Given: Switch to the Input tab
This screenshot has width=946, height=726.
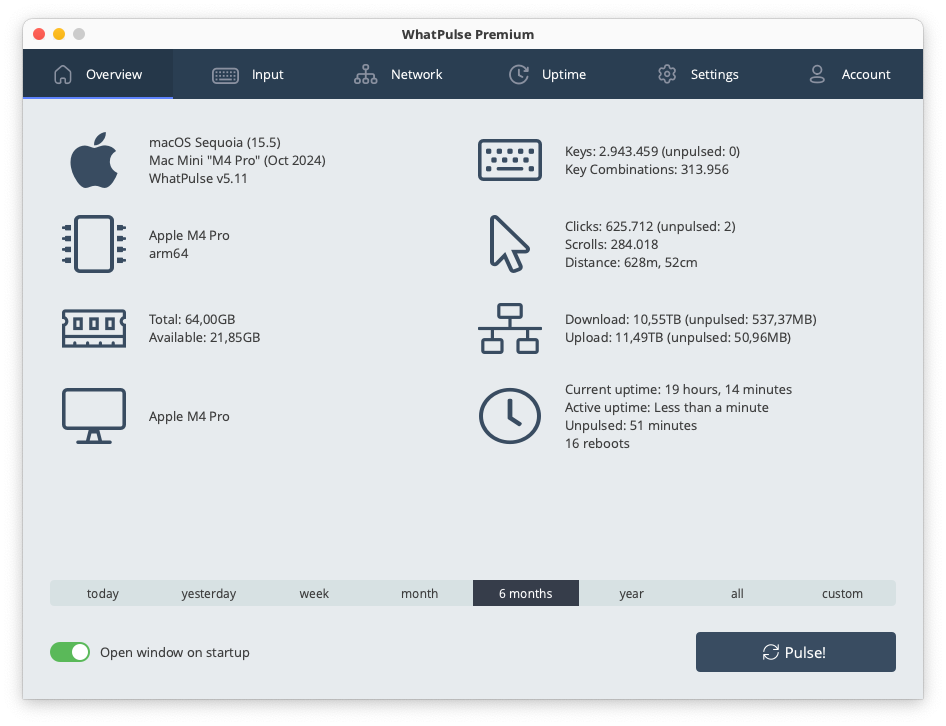Looking at the screenshot, I should click(x=248, y=74).
